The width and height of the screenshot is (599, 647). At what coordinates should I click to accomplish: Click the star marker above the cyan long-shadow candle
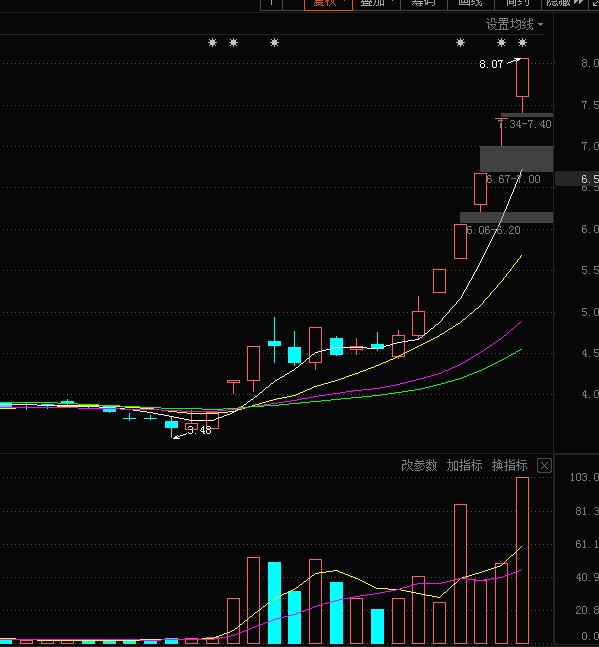(274, 43)
